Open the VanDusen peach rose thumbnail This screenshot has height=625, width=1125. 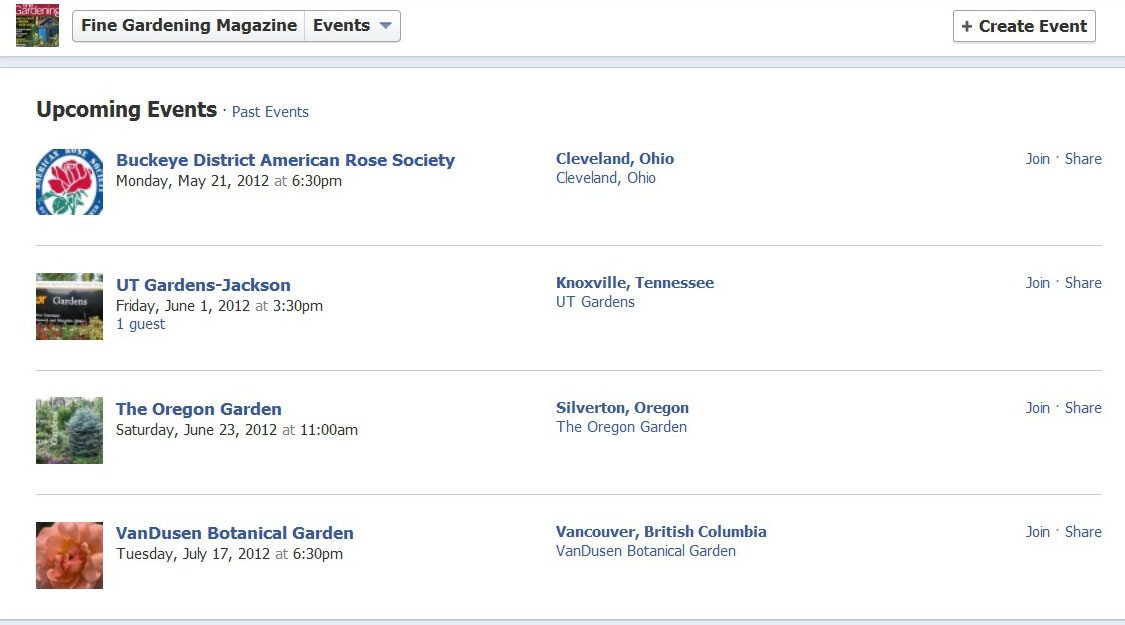70,555
